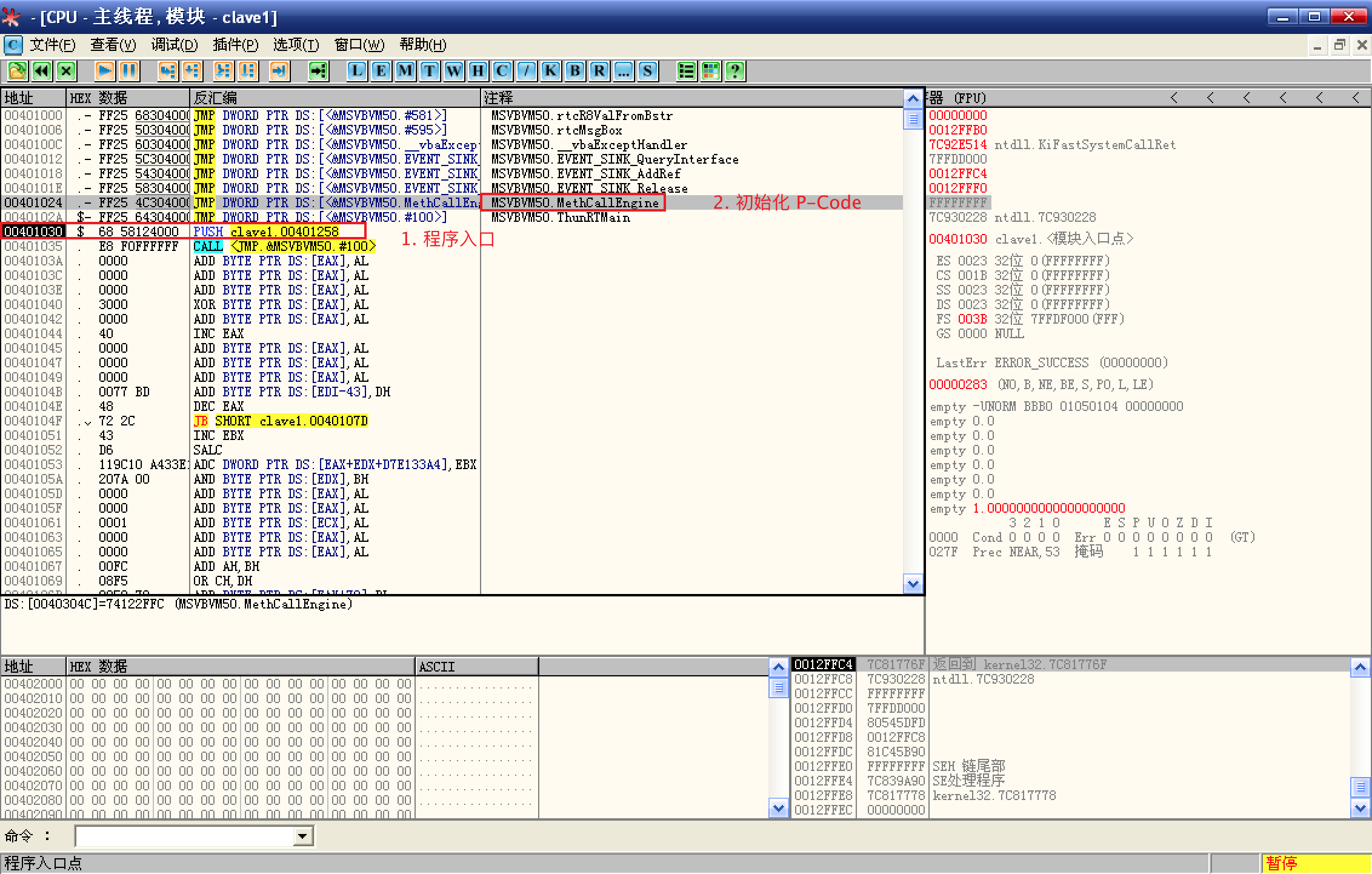This screenshot has width=1372, height=874.
Task: Open the Help question mark icon
Action: click(x=735, y=72)
